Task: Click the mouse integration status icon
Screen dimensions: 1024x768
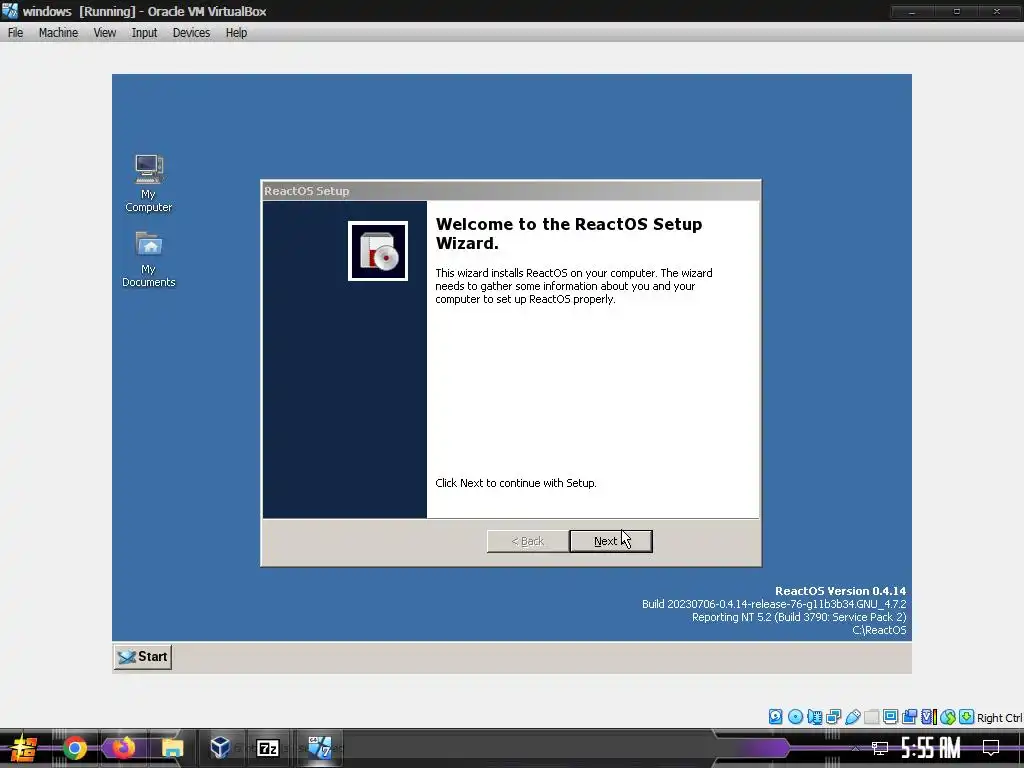Action: (948, 716)
